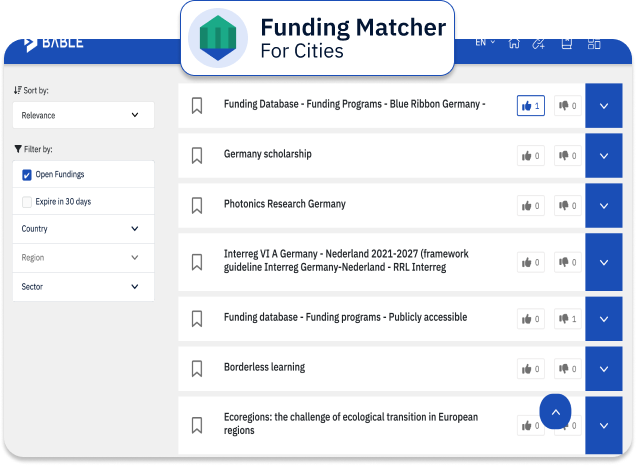636x465 pixels.
Task: Bookmark the Germany scholarship funding
Action: tap(197, 155)
